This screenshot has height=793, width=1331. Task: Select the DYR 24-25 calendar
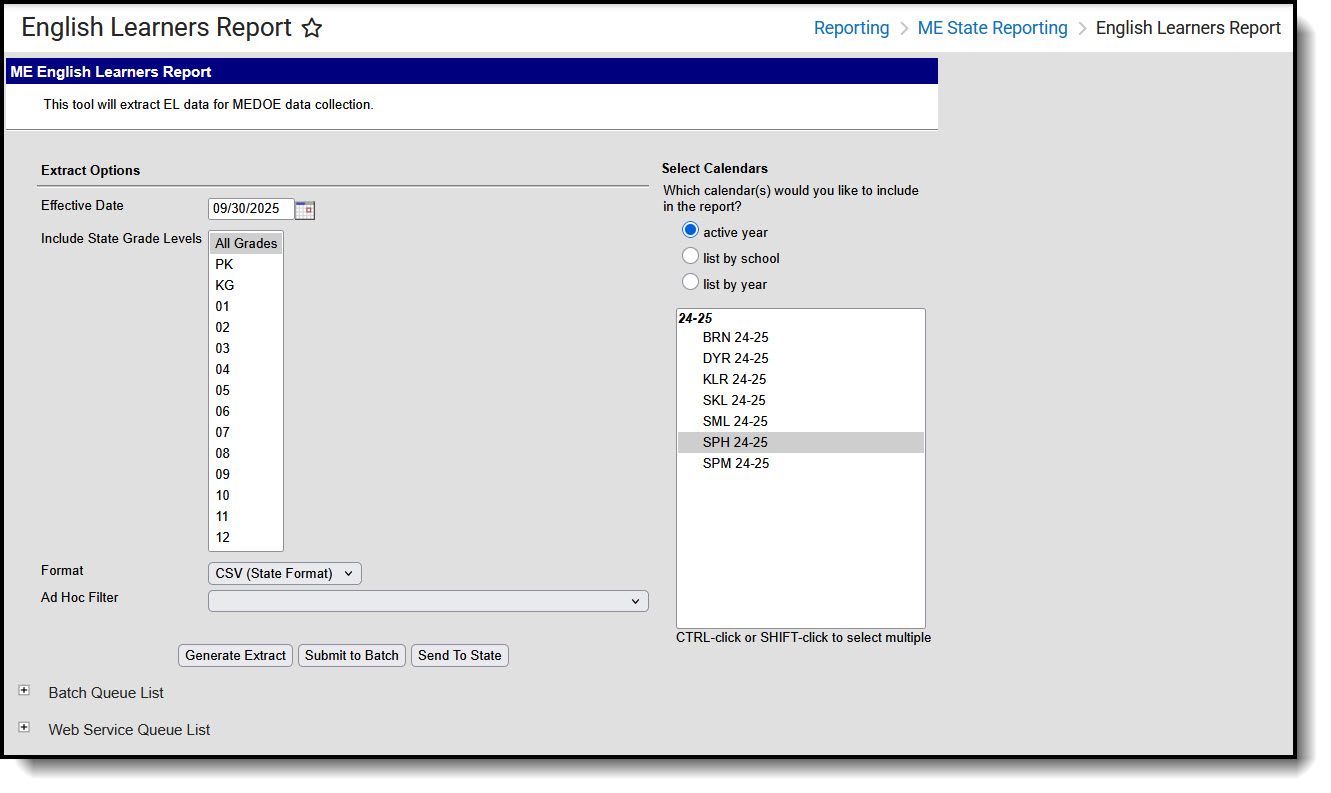click(x=801, y=358)
